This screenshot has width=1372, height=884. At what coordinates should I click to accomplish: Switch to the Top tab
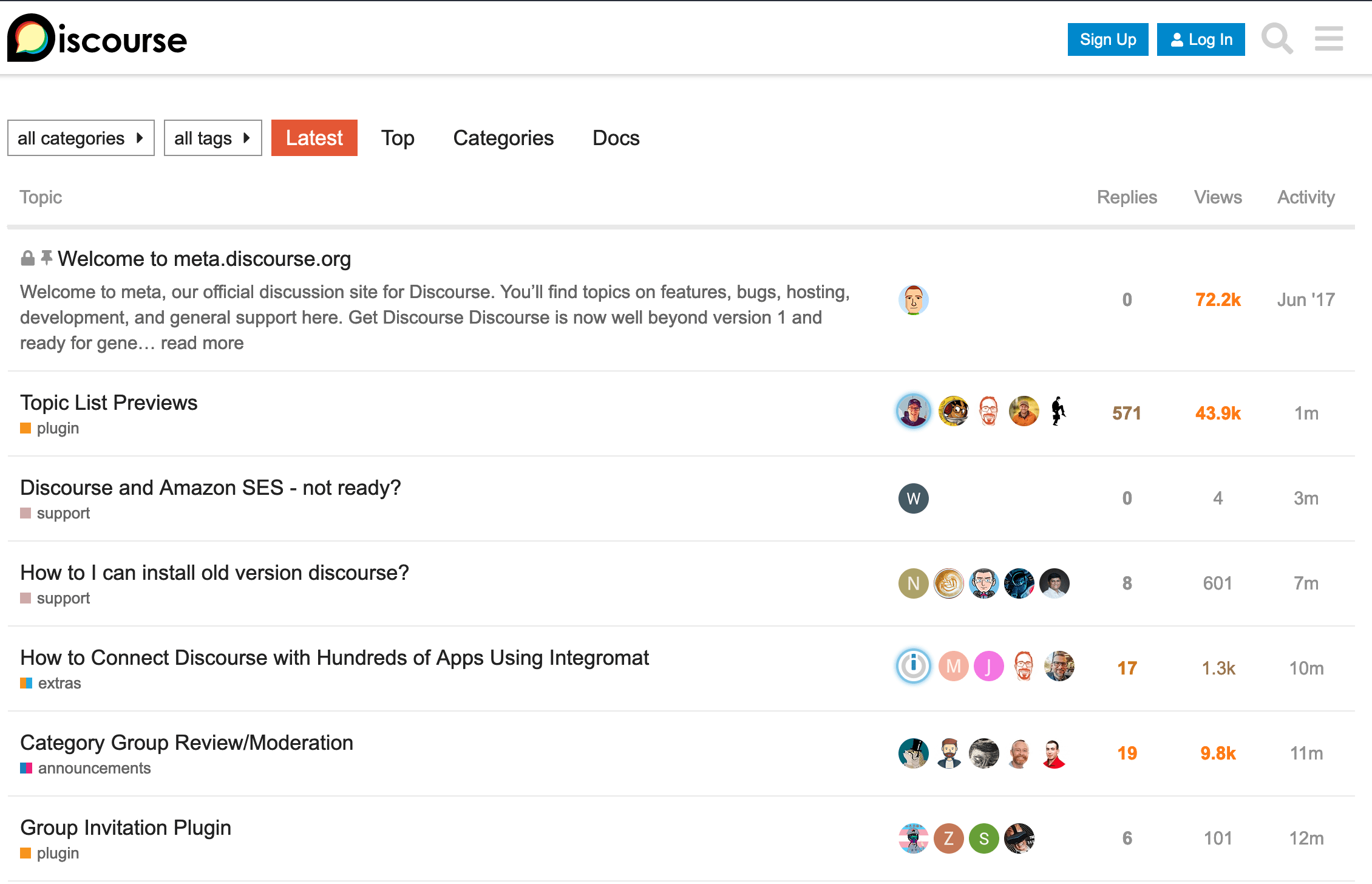tap(398, 138)
